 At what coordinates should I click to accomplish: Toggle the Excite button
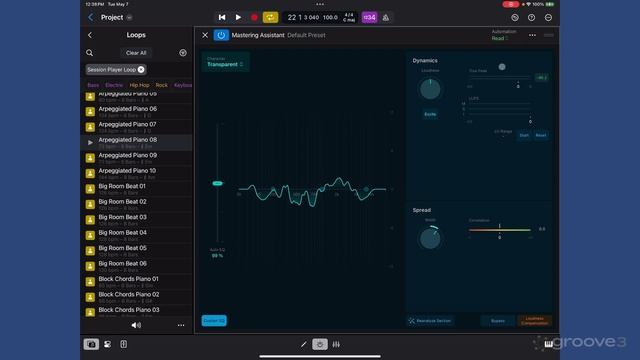430,114
